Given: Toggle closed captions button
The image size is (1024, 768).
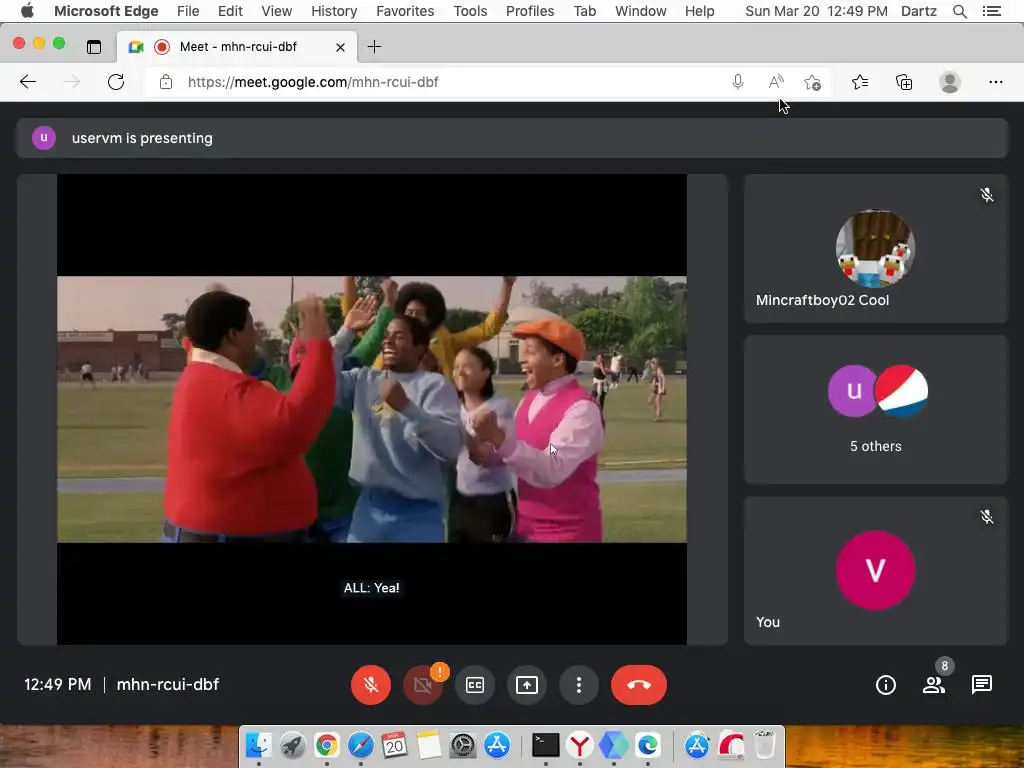Looking at the screenshot, I should (475, 684).
